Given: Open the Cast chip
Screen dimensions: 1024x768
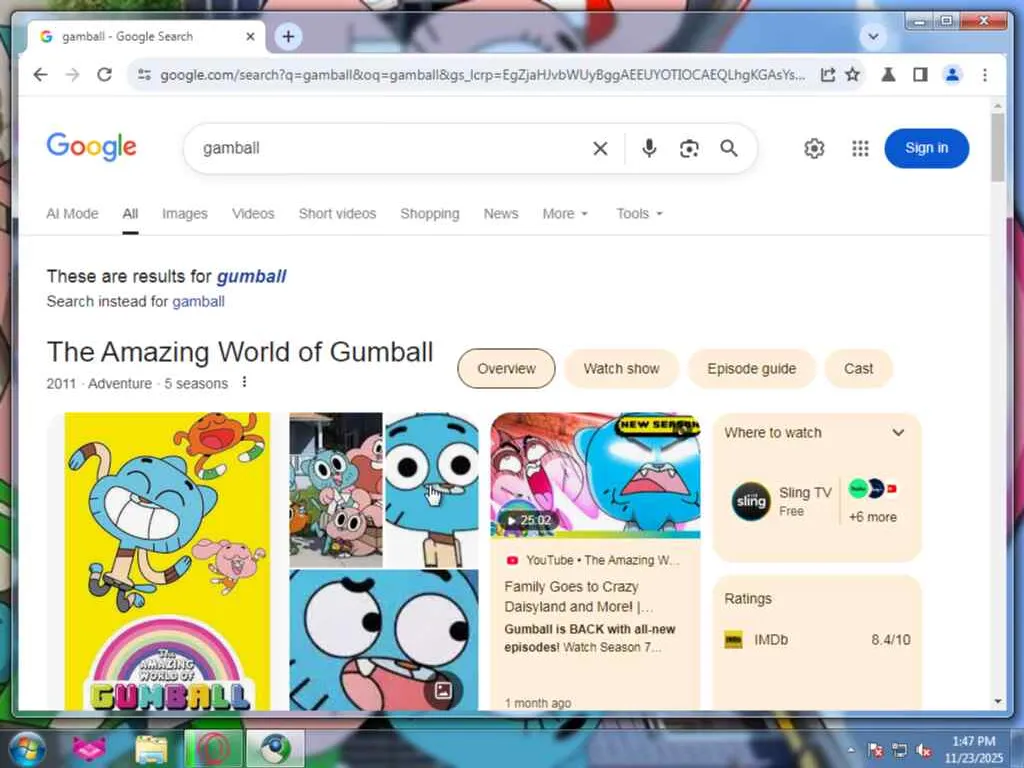Looking at the screenshot, I should (x=858, y=368).
